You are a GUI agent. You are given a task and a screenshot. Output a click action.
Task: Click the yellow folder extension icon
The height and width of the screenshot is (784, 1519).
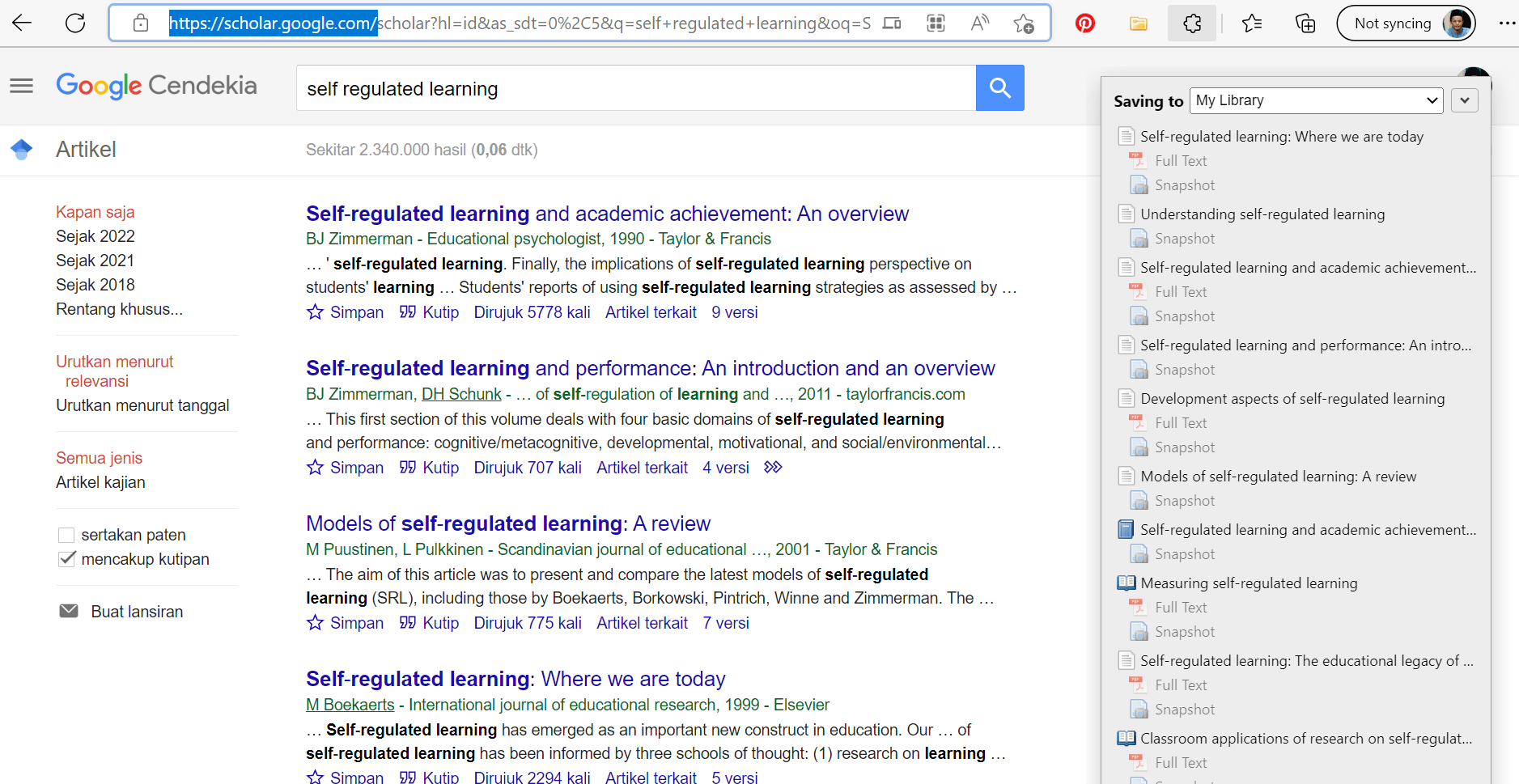tap(1139, 23)
